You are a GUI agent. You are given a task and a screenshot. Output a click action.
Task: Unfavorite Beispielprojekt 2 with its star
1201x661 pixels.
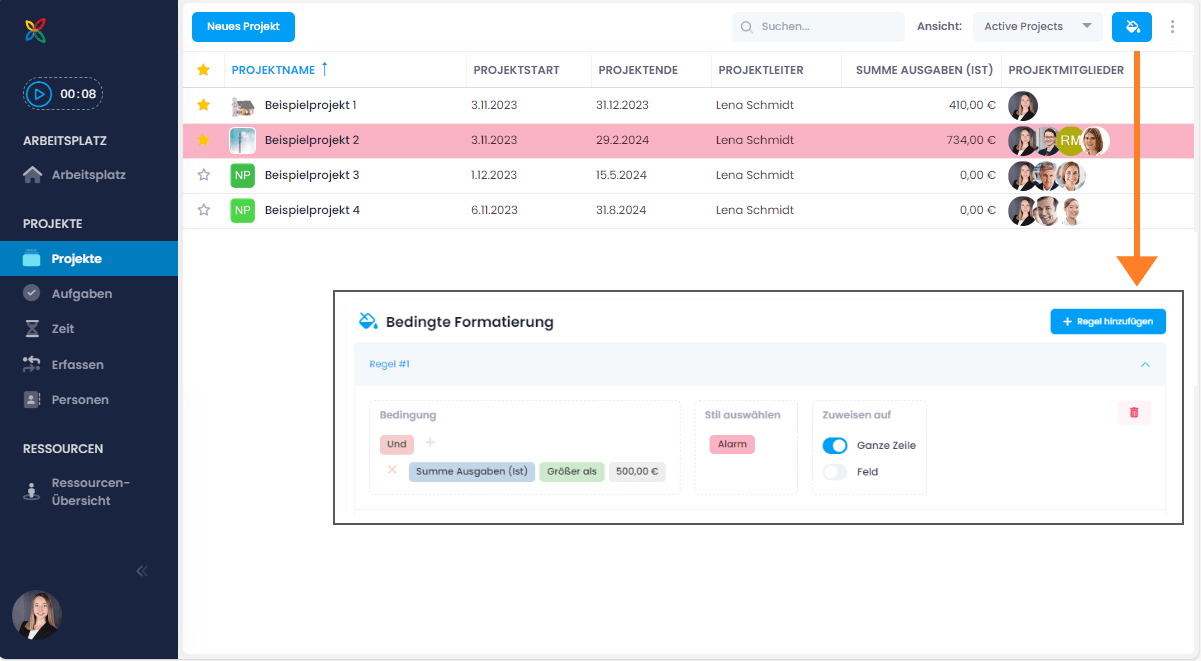pos(204,140)
